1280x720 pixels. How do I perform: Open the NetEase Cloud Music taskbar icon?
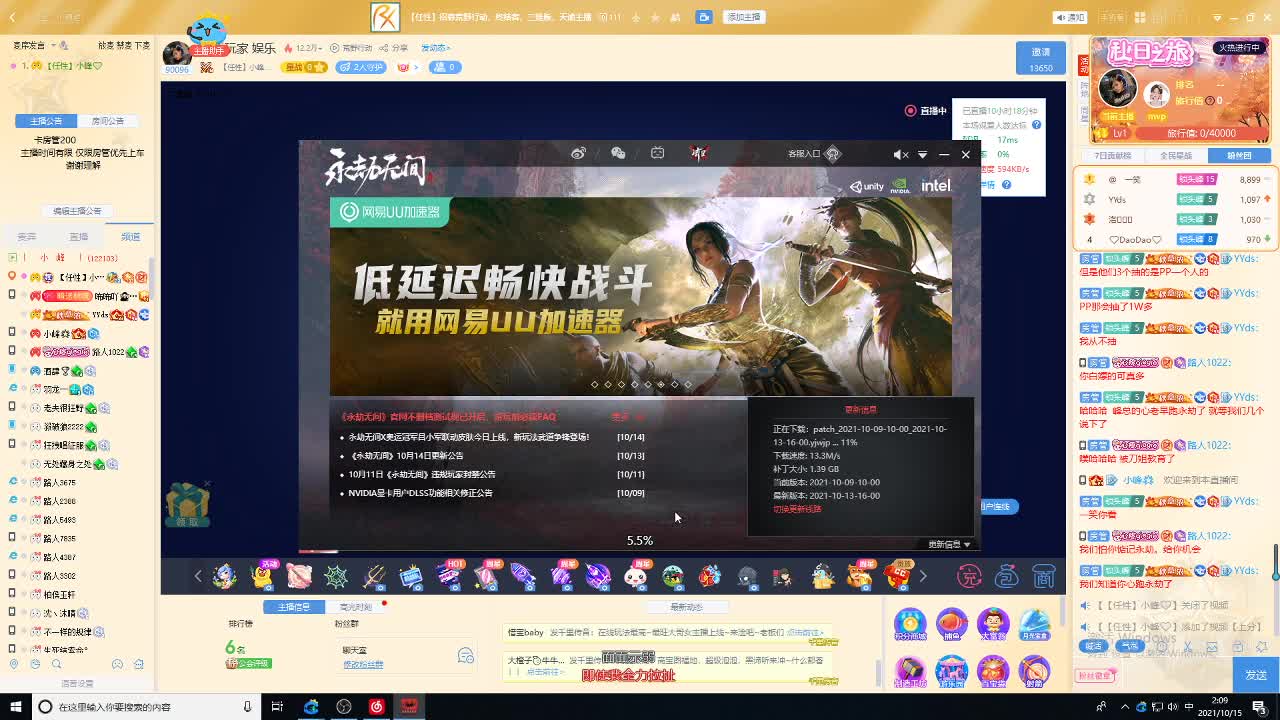[376, 707]
